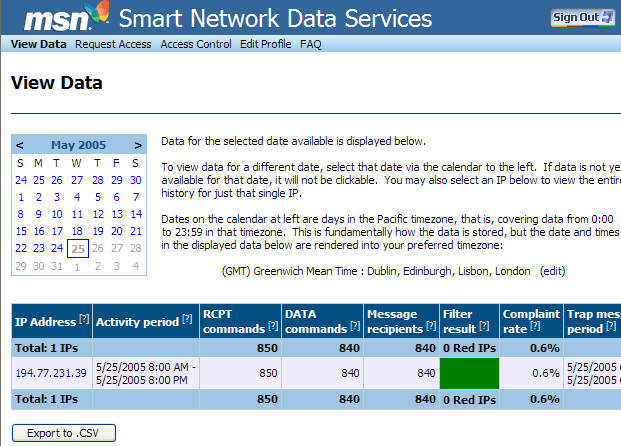Open the Request Access menu item
The image size is (621, 446).
pos(113,44)
